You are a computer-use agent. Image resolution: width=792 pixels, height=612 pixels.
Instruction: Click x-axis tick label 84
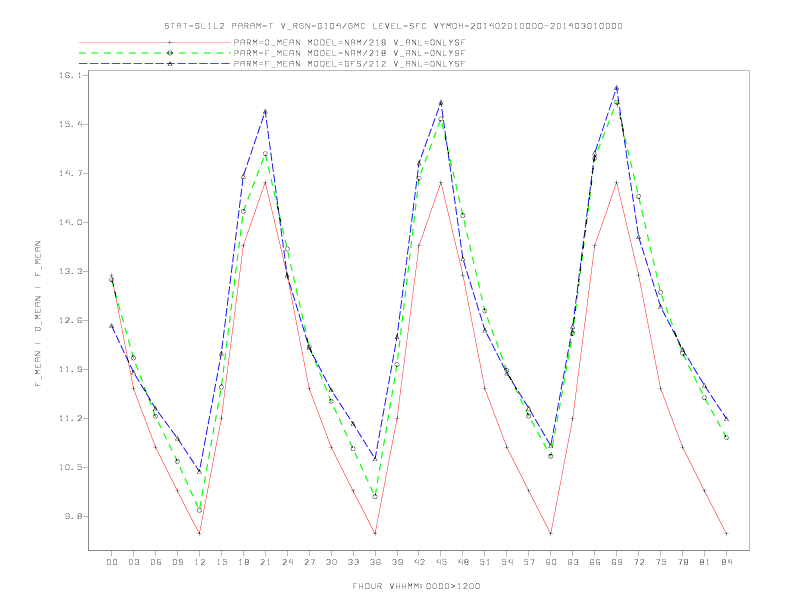[727, 562]
